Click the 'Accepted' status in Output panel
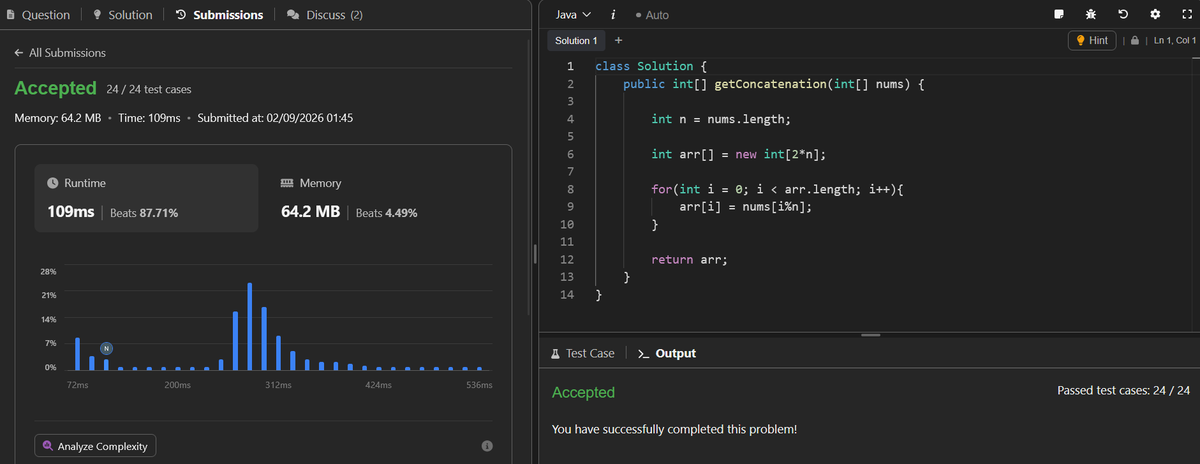The height and width of the screenshot is (464, 1200). pos(583,392)
